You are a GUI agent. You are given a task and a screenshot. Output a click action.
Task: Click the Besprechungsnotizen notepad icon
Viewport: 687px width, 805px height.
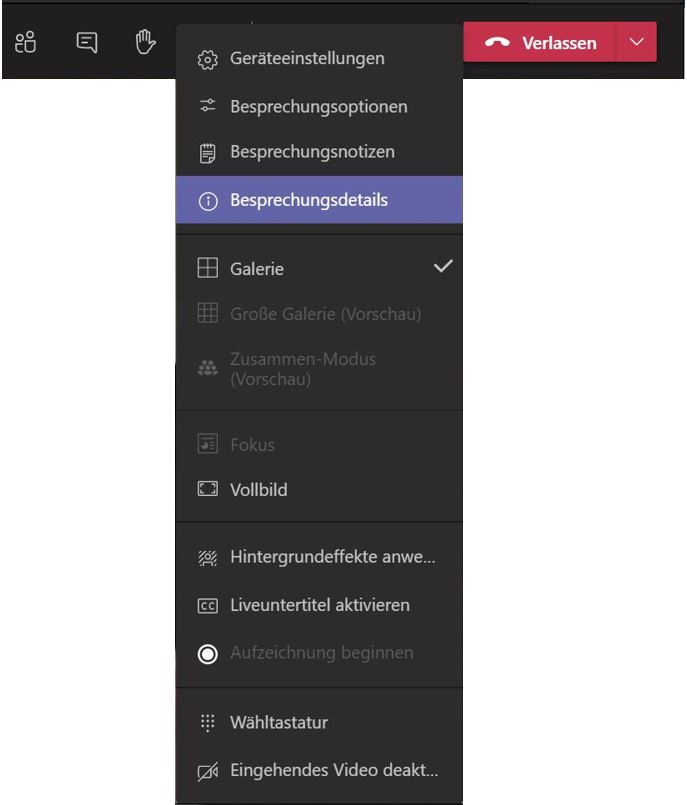click(x=207, y=153)
